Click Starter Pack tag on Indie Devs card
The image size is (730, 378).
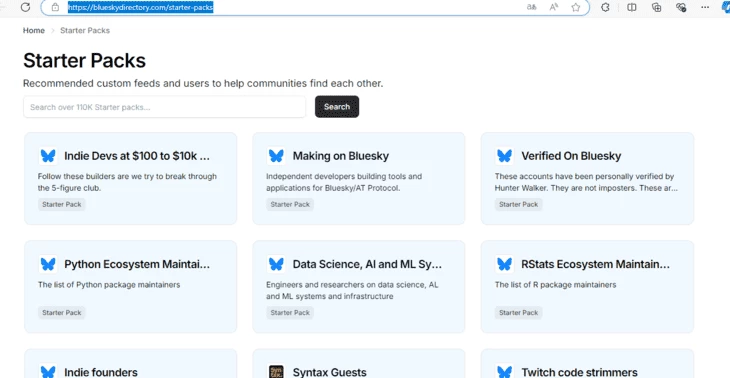tap(61, 204)
